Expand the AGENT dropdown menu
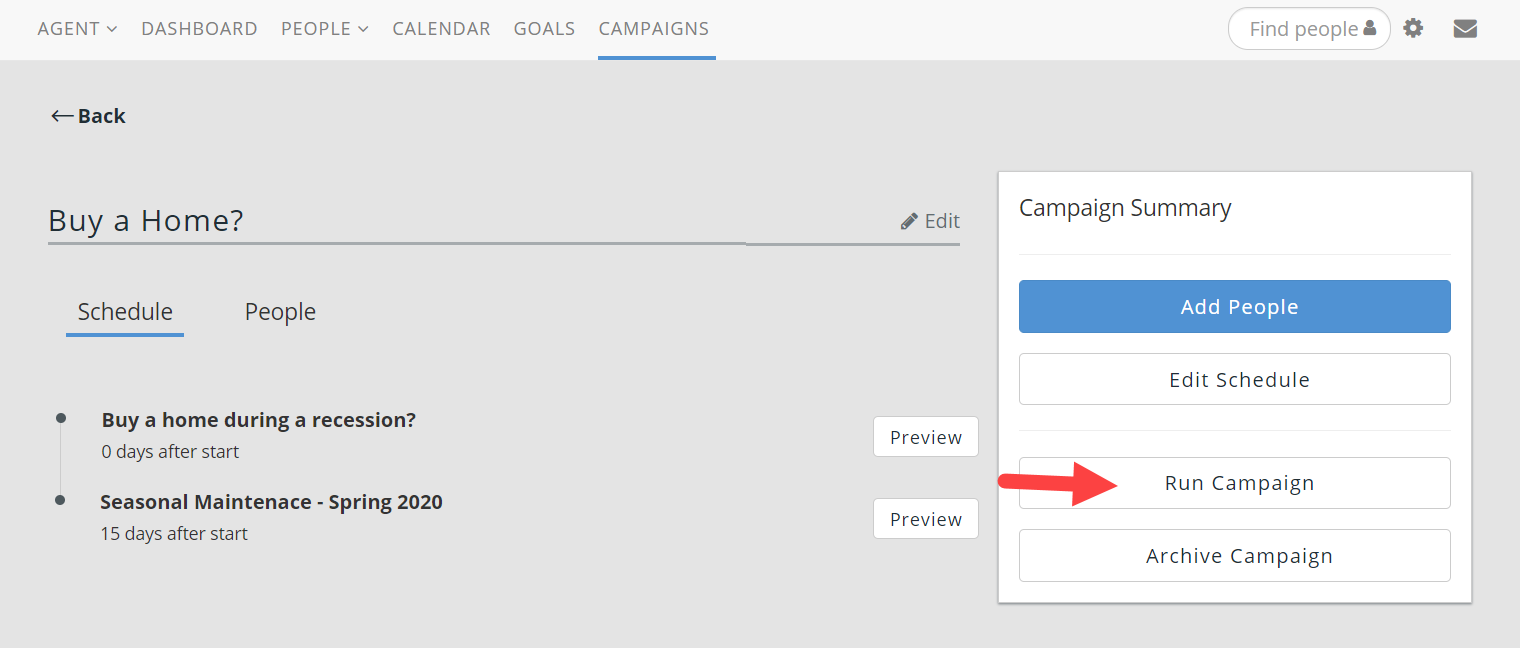This screenshot has height=648, width=1520. point(77,29)
